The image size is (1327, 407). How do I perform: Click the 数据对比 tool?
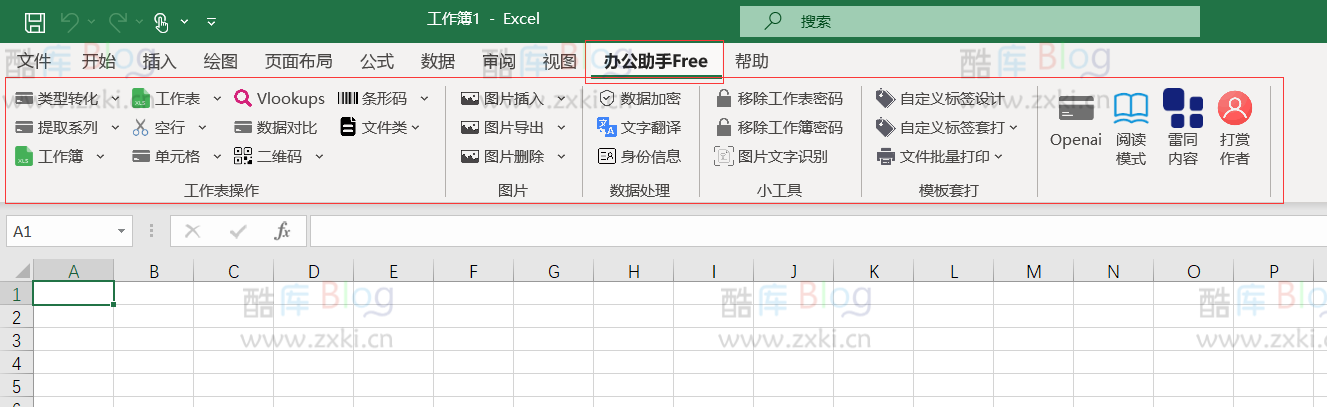(x=275, y=127)
